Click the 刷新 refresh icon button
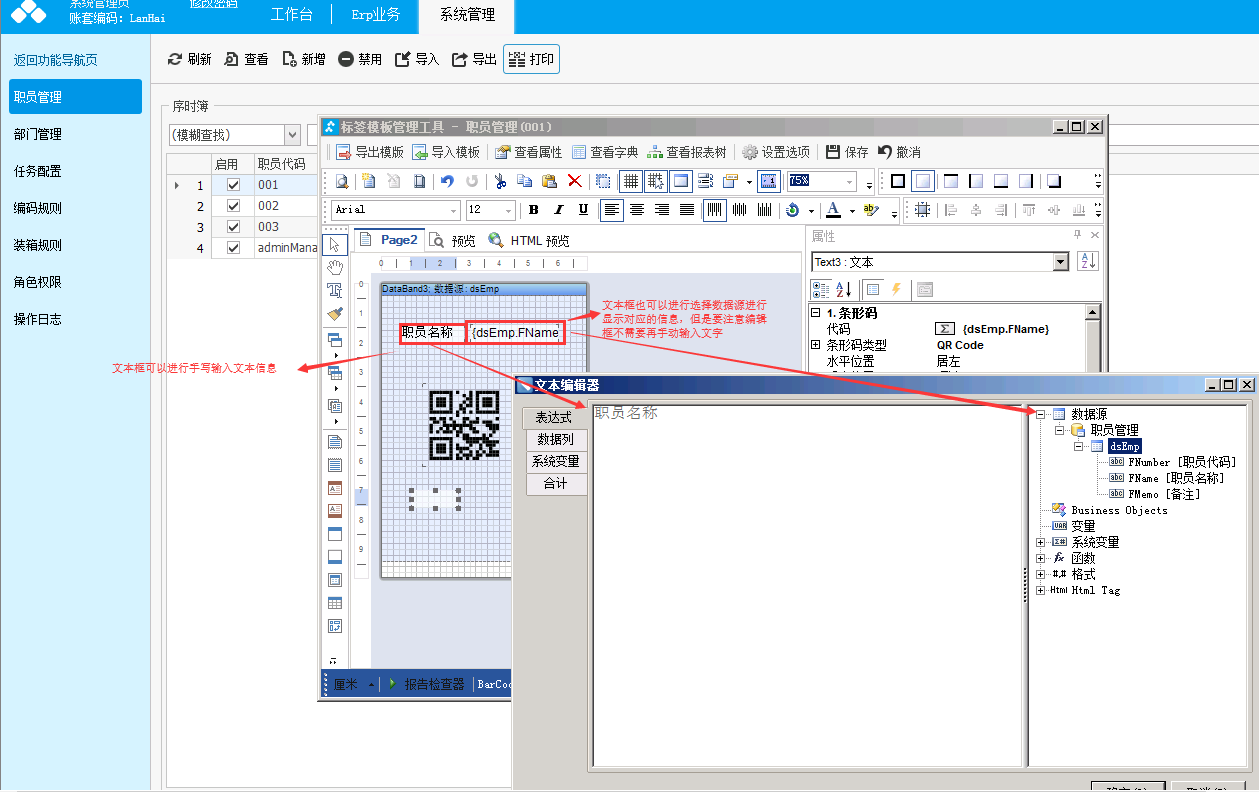This screenshot has width=1259, height=792. click(189, 60)
